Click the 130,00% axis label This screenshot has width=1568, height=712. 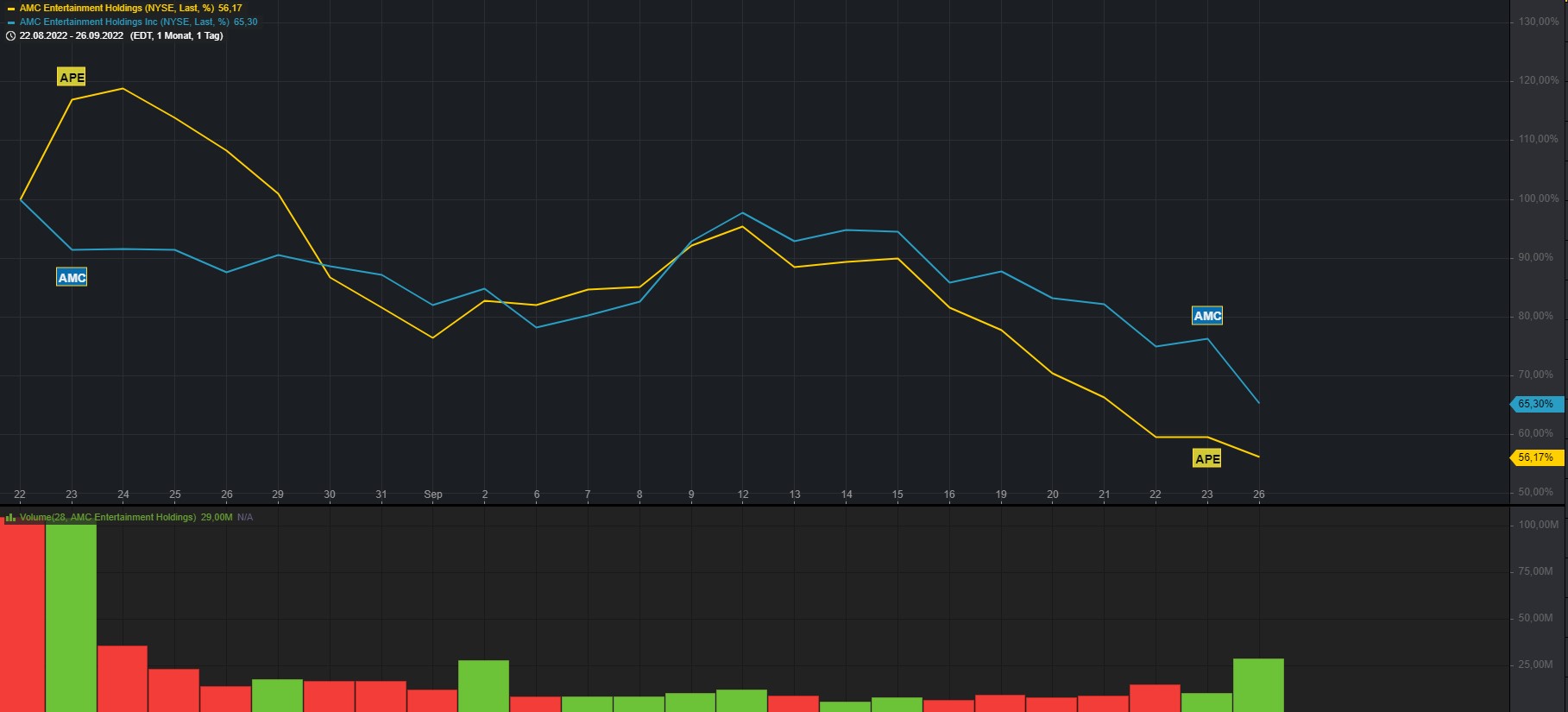coord(1539,22)
